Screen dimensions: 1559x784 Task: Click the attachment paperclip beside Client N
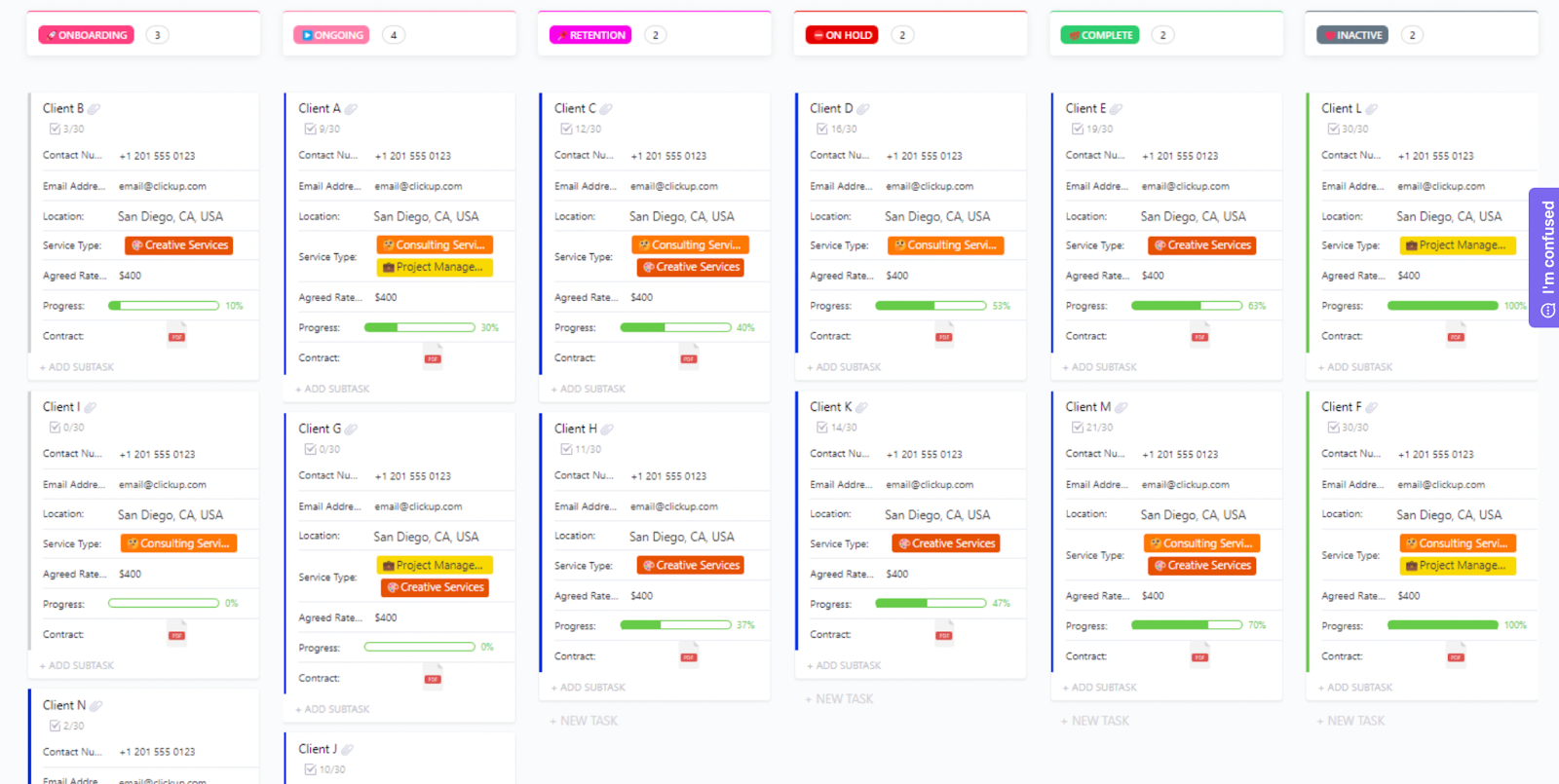point(96,706)
